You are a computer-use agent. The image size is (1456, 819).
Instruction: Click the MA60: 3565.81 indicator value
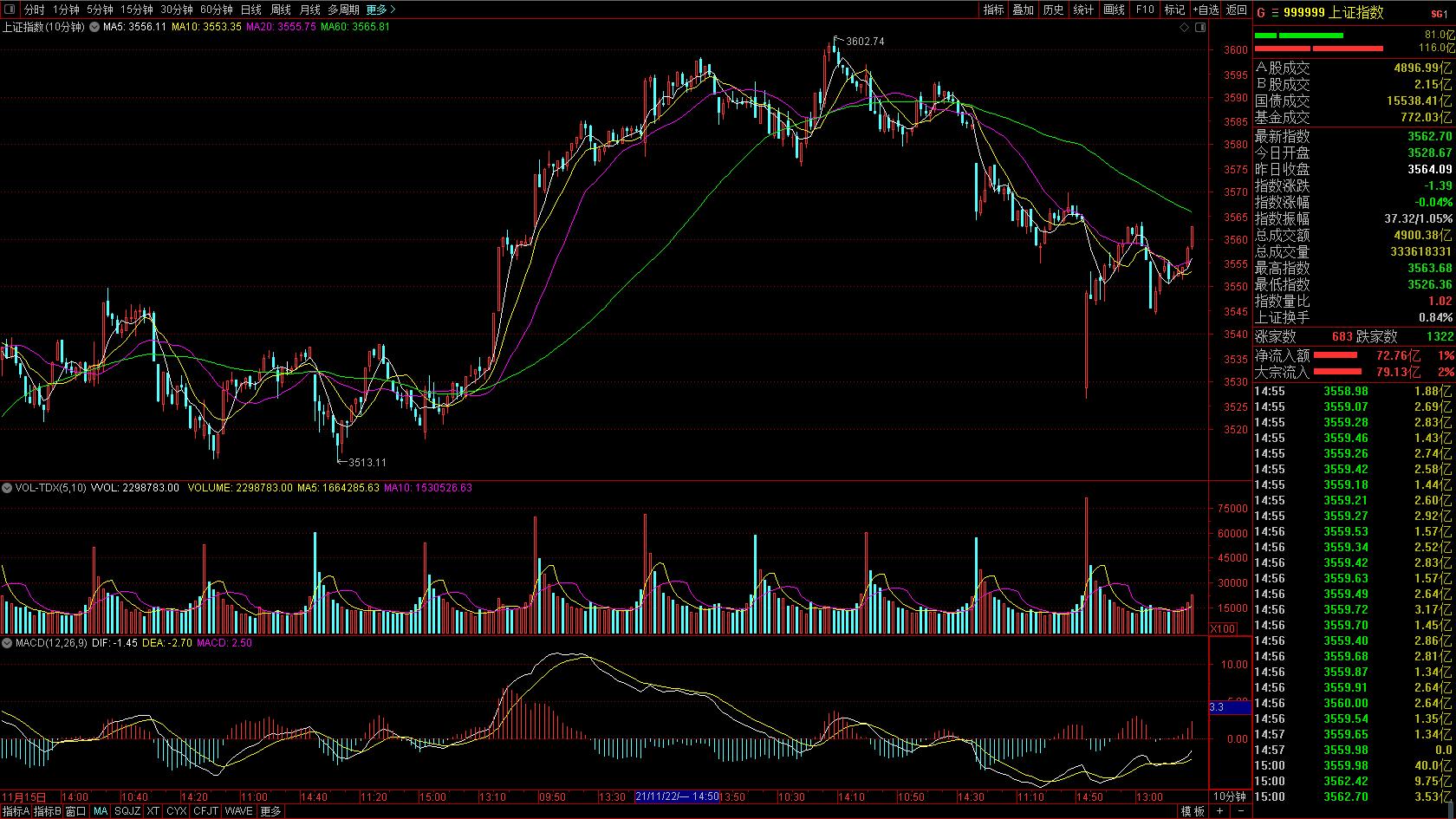(x=355, y=27)
